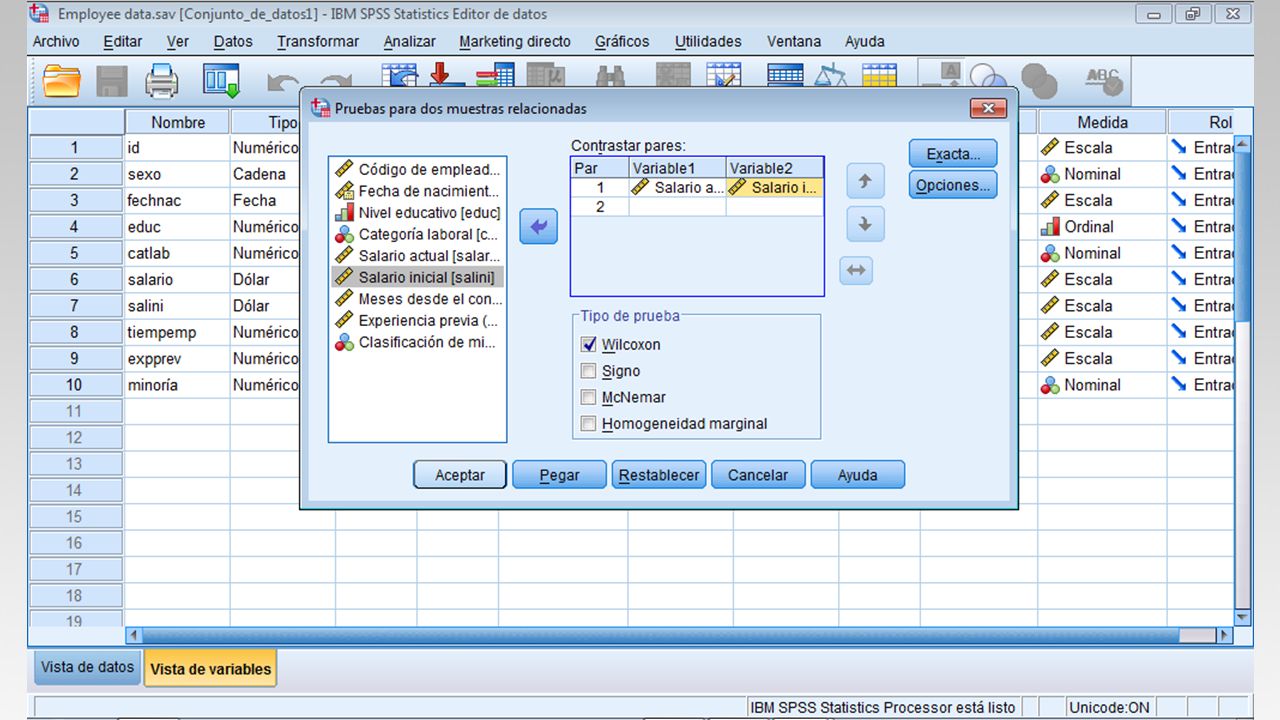Image resolution: width=1280 pixels, height=720 pixels.
Task: Click the Ordinal measure cell for educ
Action: (1102, 227)
